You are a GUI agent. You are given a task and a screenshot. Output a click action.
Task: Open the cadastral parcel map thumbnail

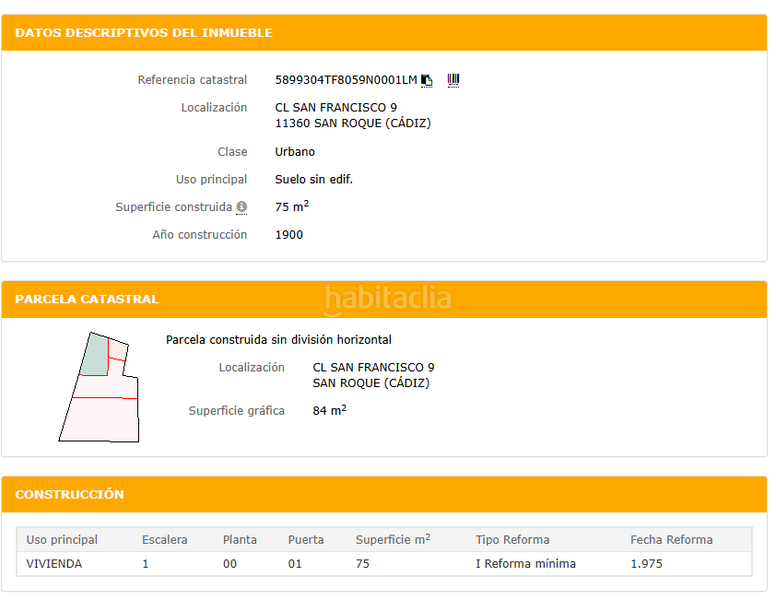tap(99, 386)
